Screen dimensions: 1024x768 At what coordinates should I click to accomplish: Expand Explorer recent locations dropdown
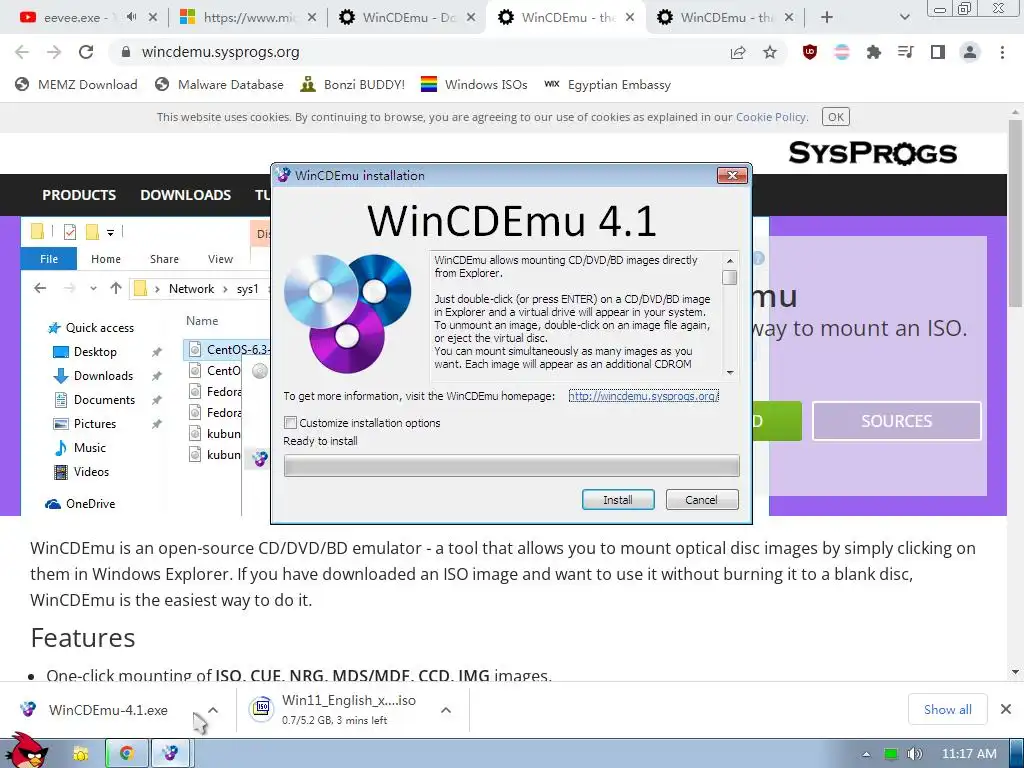[93, 288]
